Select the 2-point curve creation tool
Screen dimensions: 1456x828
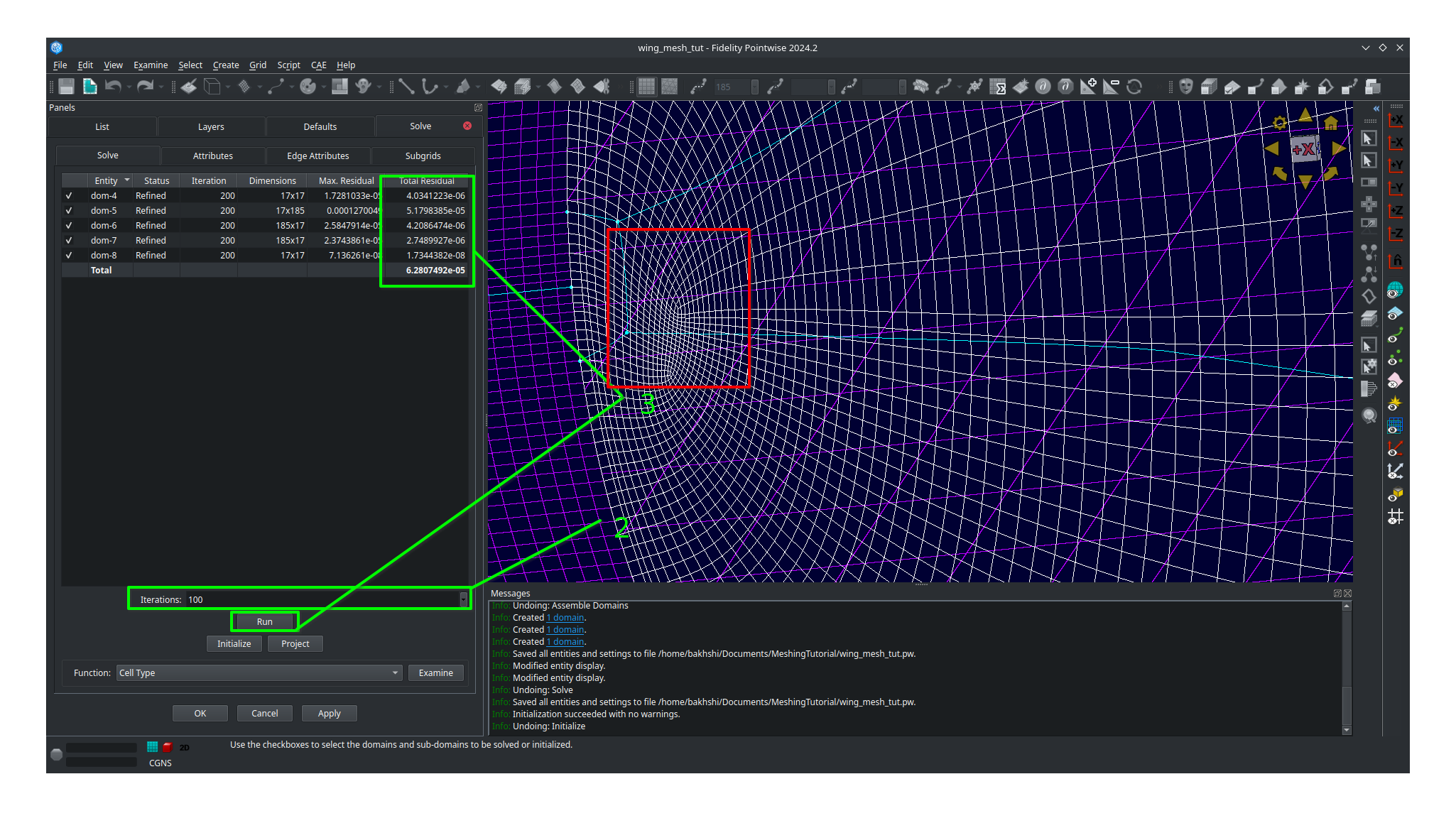point(407,86)
